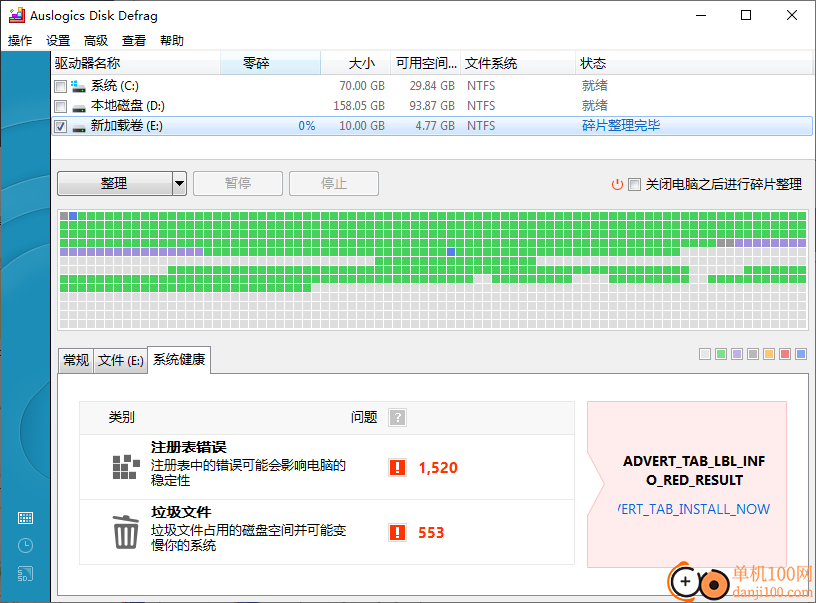Click the gray legend color swatch
This screenshot has height=603, width=816.
[x=753, y=354]
